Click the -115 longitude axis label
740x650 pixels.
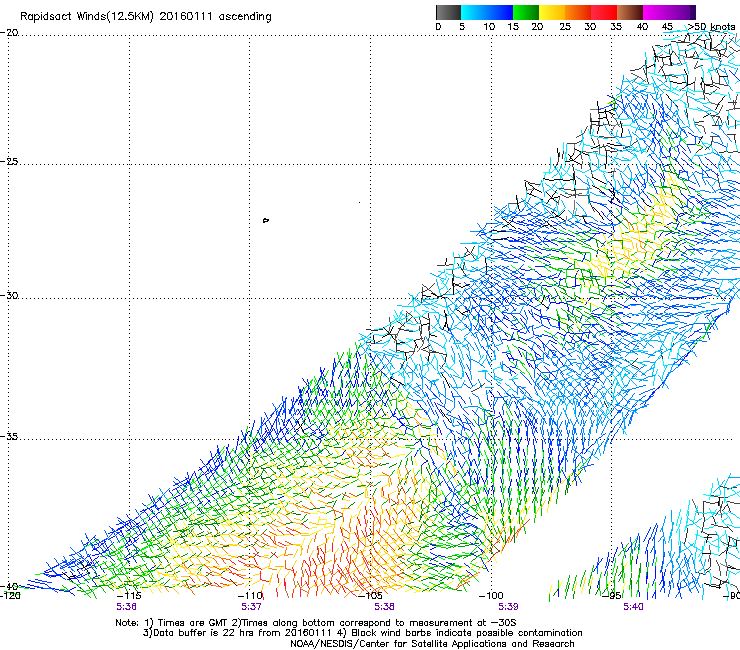click(x=129, y=596)
